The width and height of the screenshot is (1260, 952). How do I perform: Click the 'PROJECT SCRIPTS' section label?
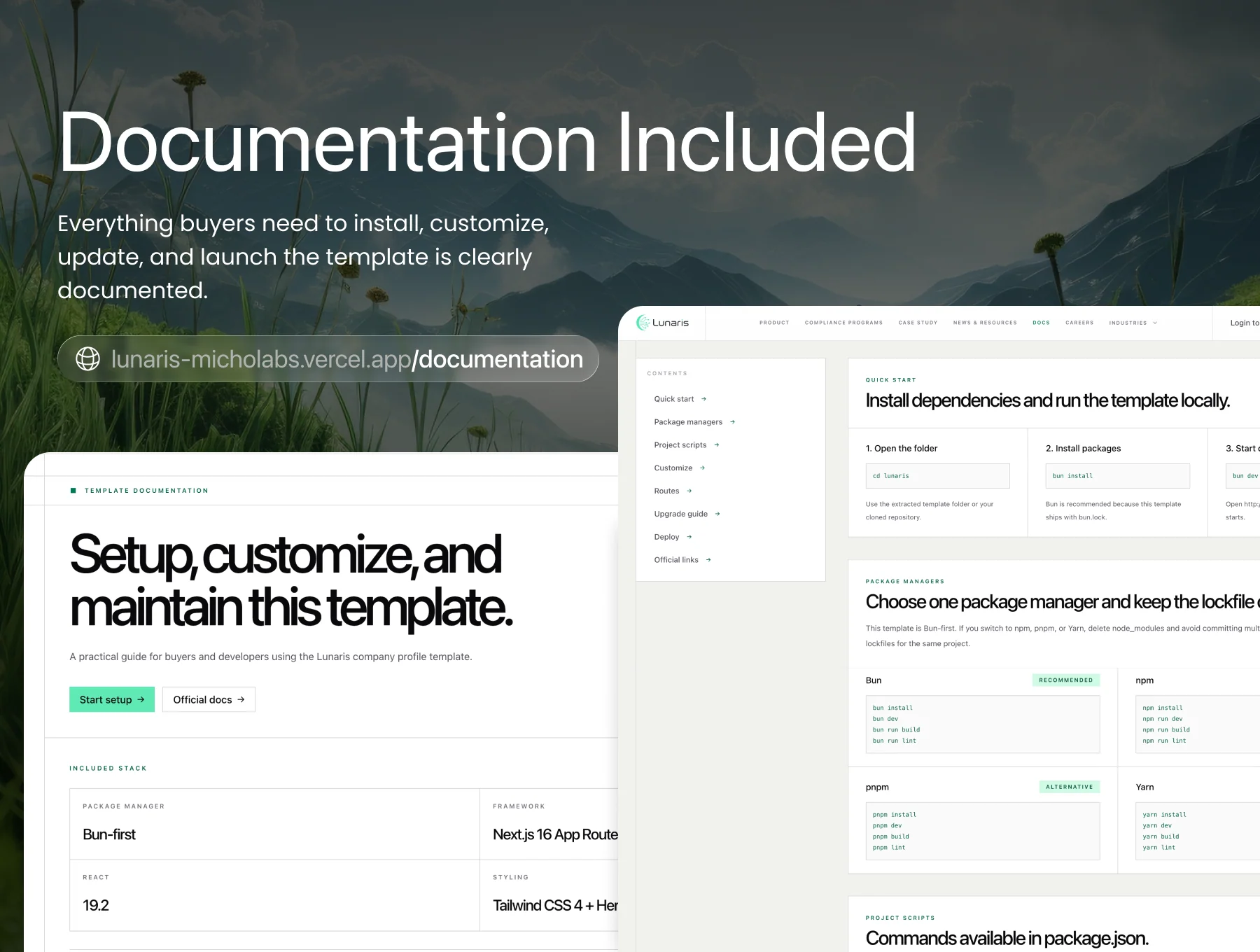[900, 918]
